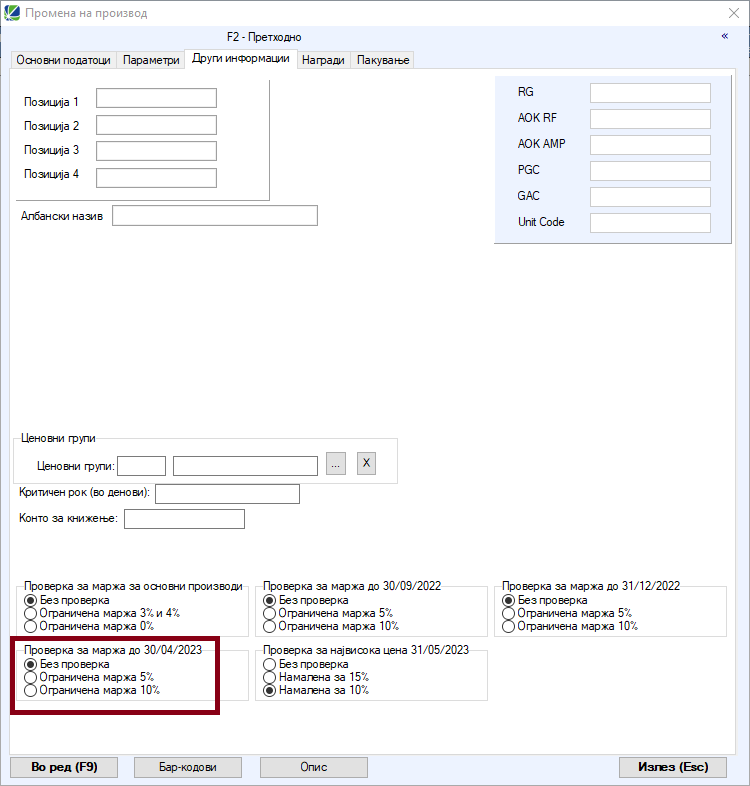Click the Опис button

coord(314,767)
